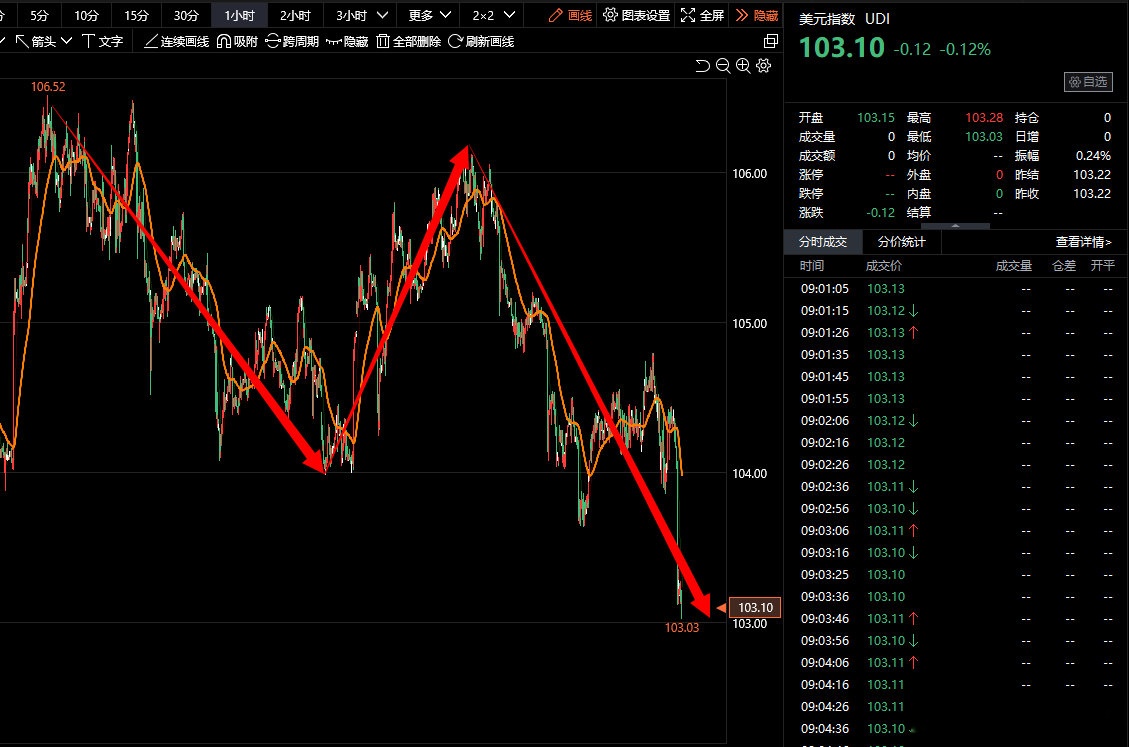Screen dimensions: 1129x747
Task: Click 全部删除 to delete all drawings
Action: (x=408, y=41)
